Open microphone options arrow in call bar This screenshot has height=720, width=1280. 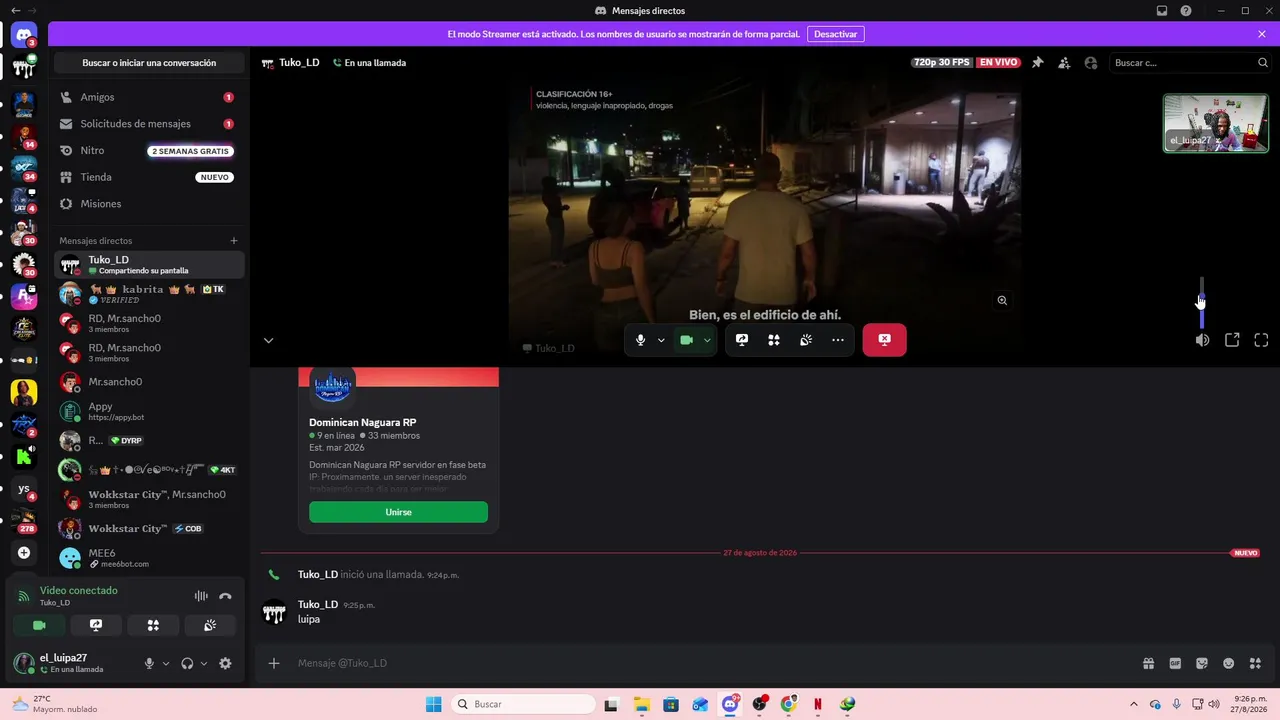661,340
